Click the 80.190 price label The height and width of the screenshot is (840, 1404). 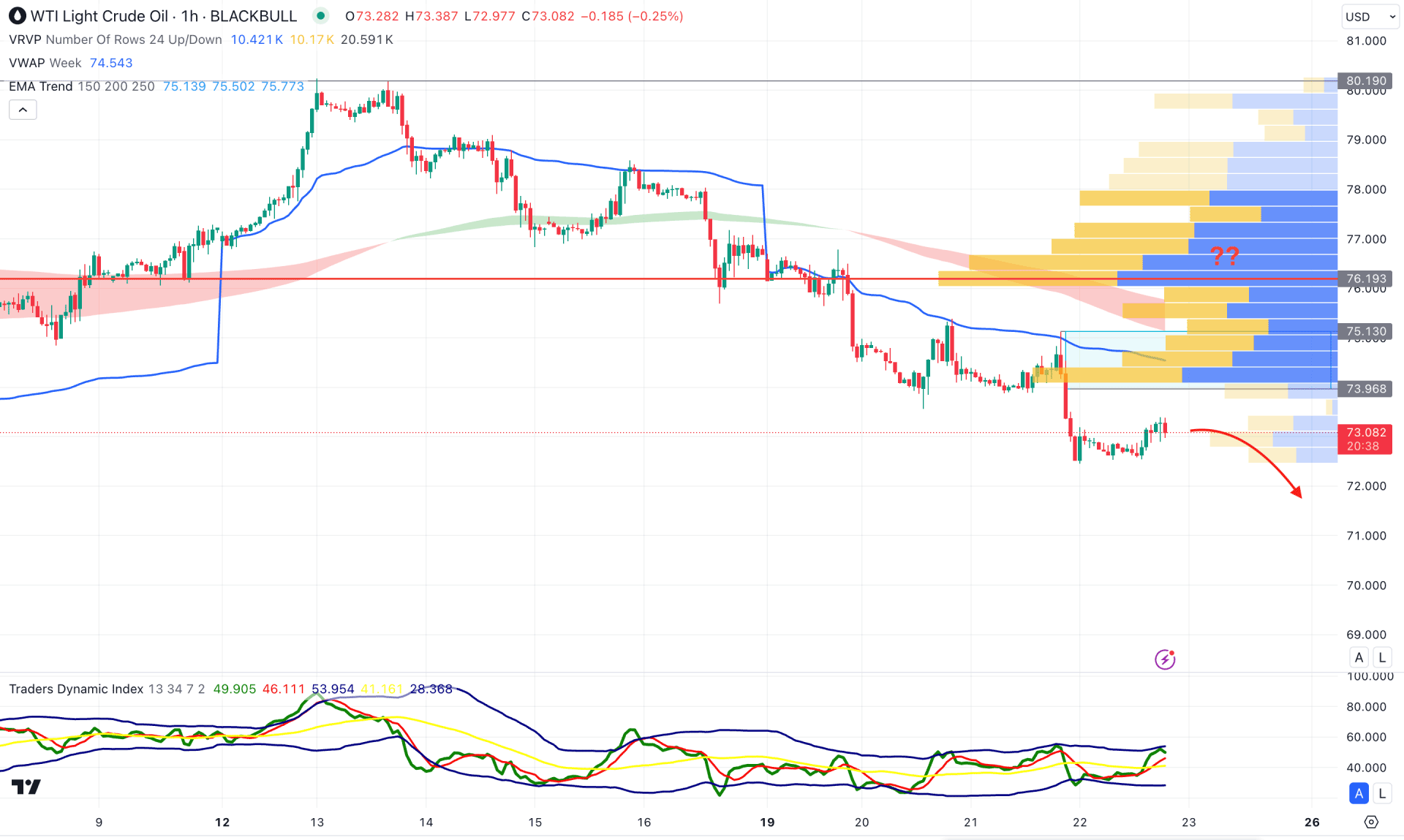[x=1365, y=81]
